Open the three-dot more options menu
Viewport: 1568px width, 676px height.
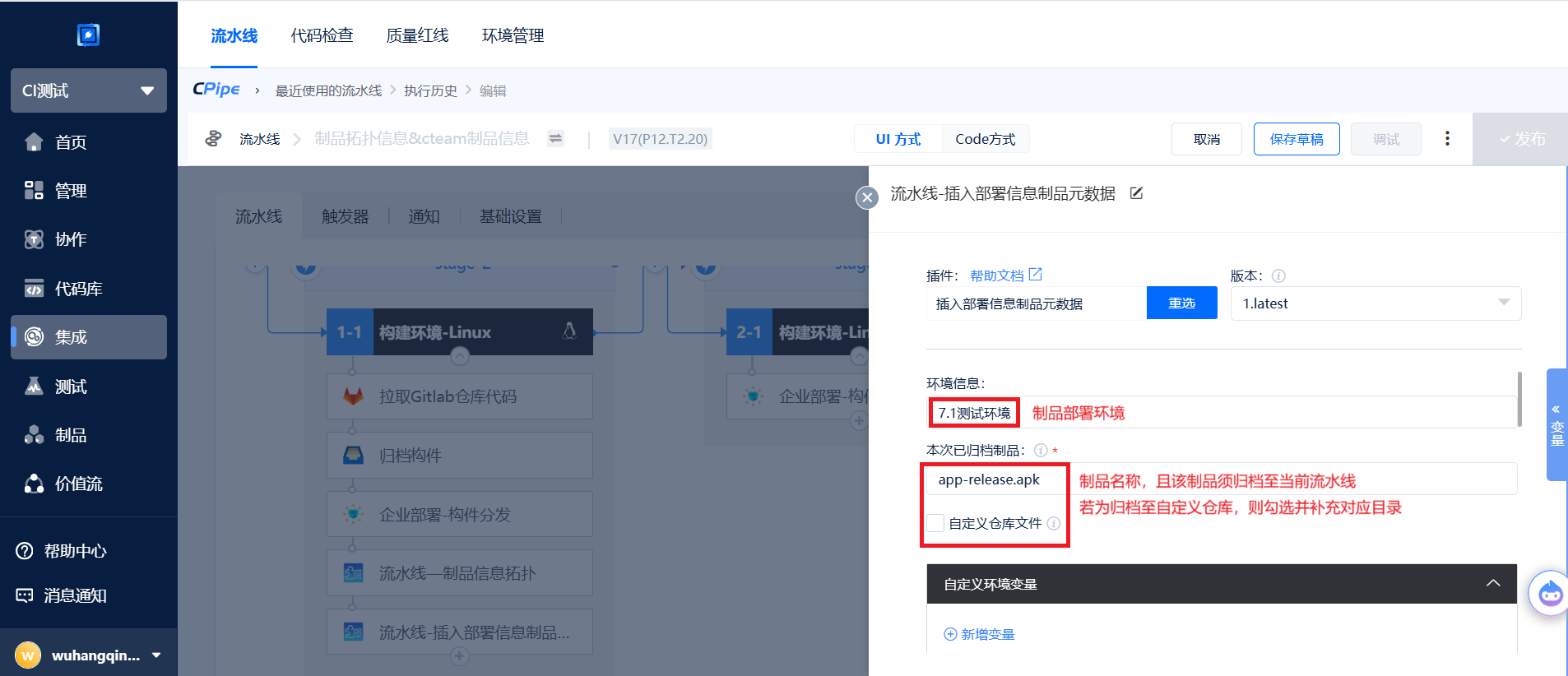[1447, 139]
